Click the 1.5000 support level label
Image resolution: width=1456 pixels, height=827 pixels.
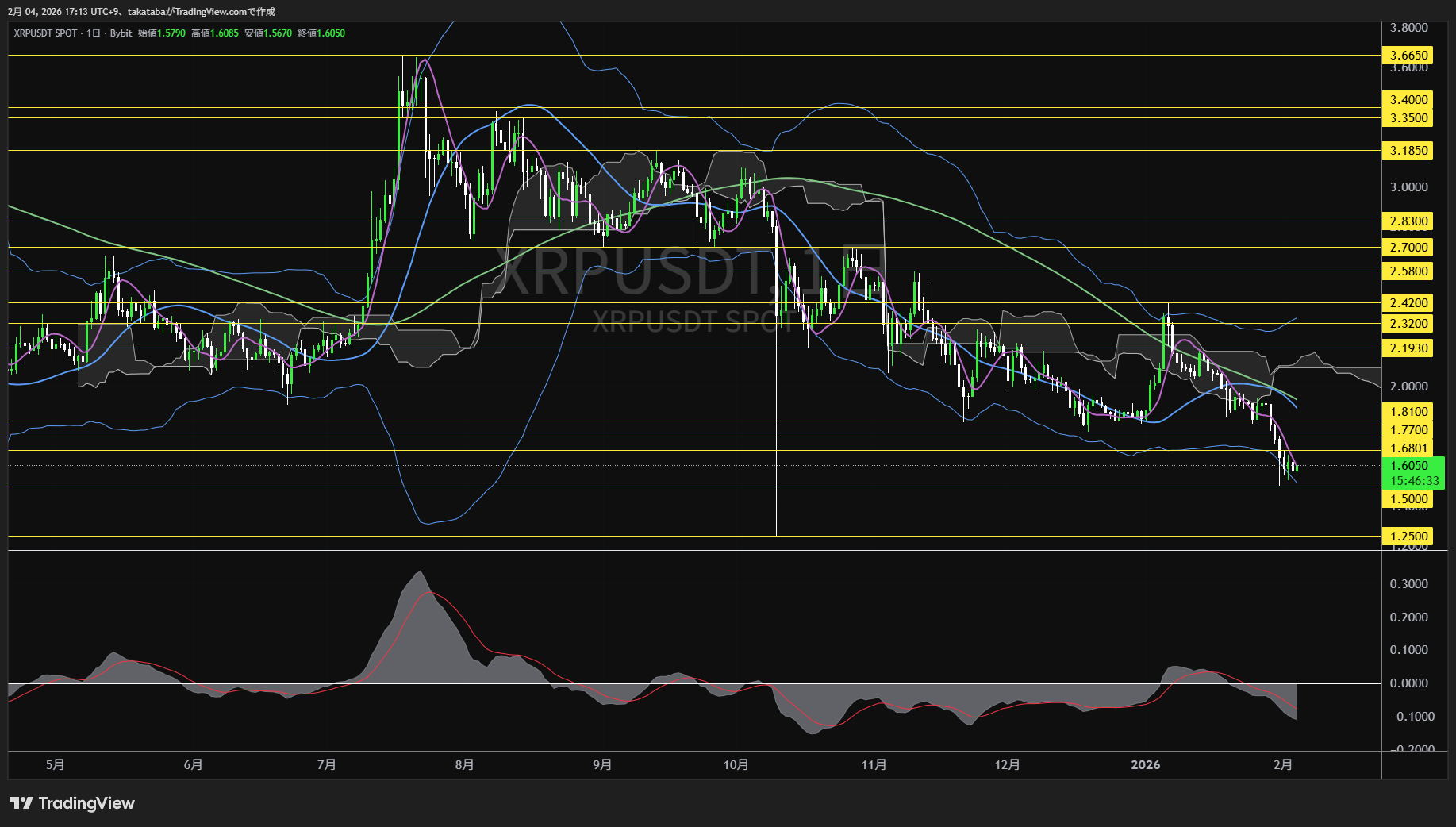pos(1408,499)
